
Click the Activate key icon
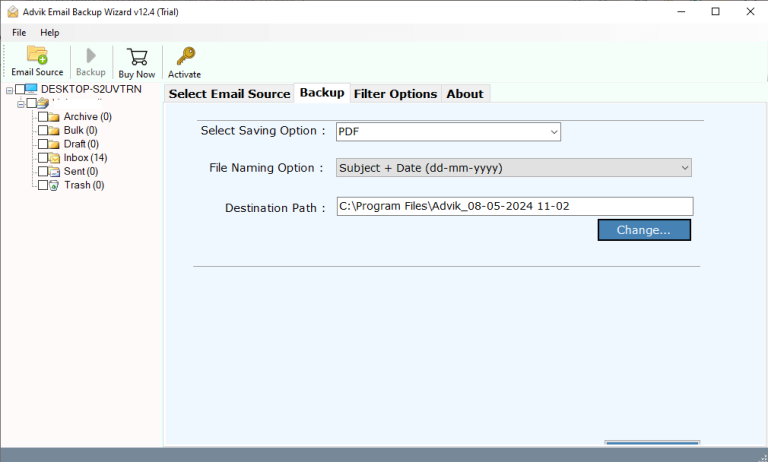pyautogui.click(x=184, y=55)
